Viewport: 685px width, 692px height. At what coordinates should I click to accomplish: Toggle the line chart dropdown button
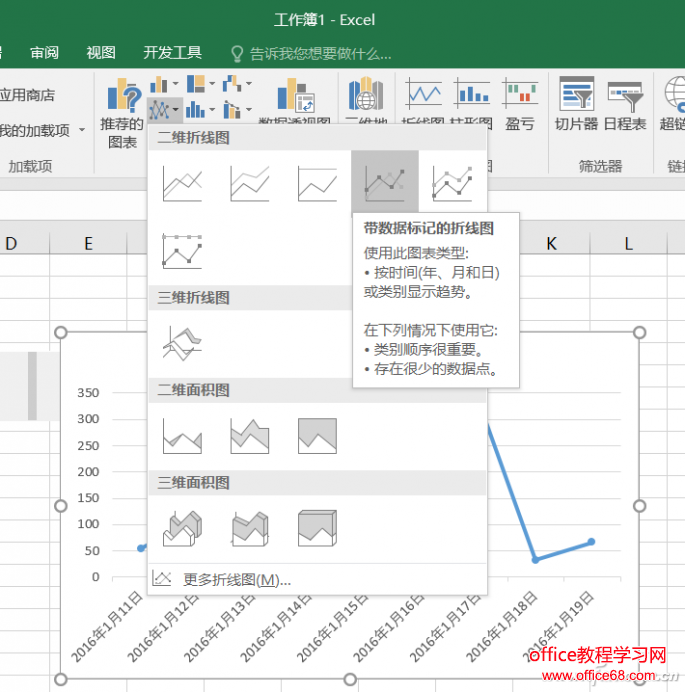coord(164,109)
